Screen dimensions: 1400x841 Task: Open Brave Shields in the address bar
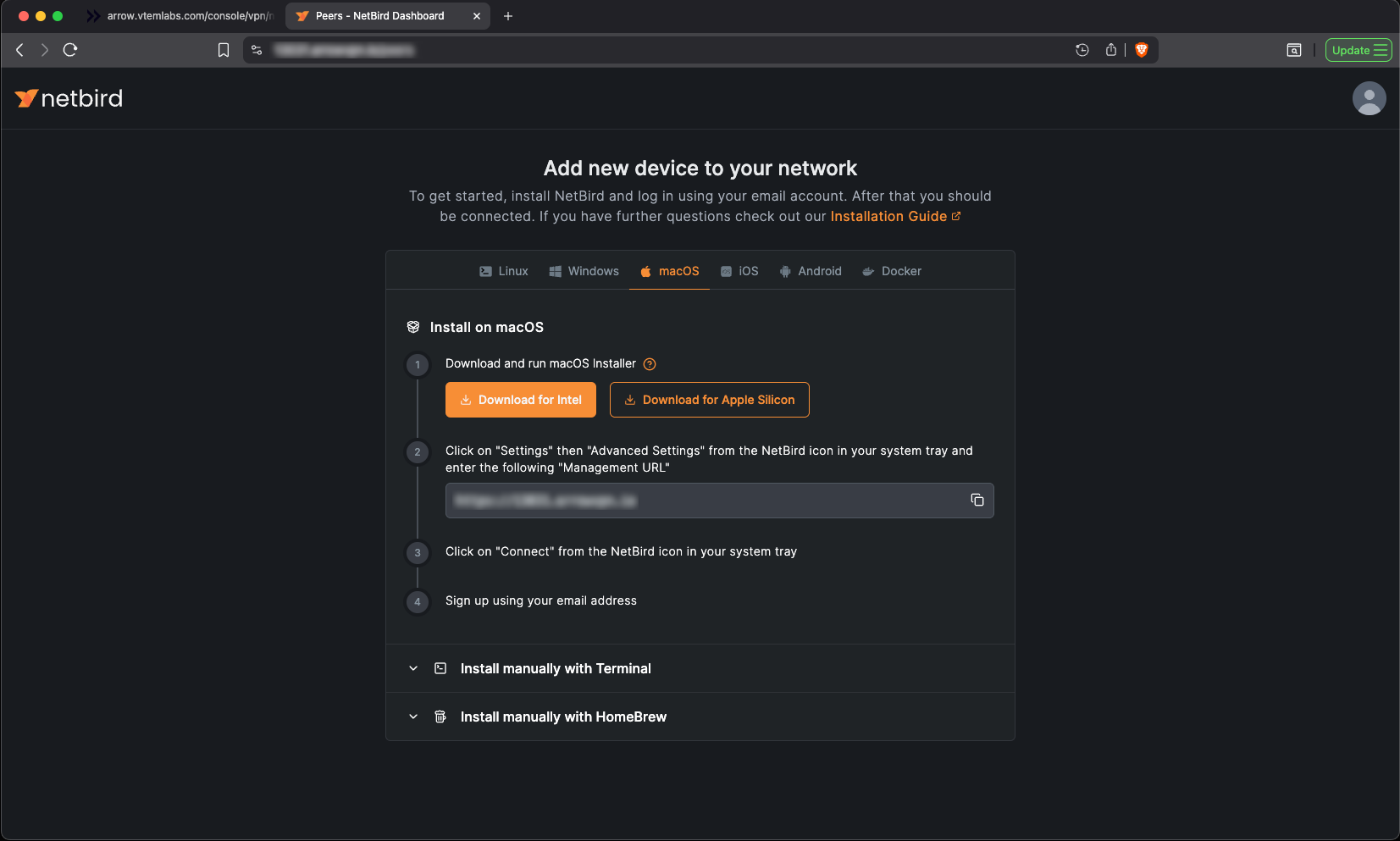pyautogui.click(x=1140, y=50)
